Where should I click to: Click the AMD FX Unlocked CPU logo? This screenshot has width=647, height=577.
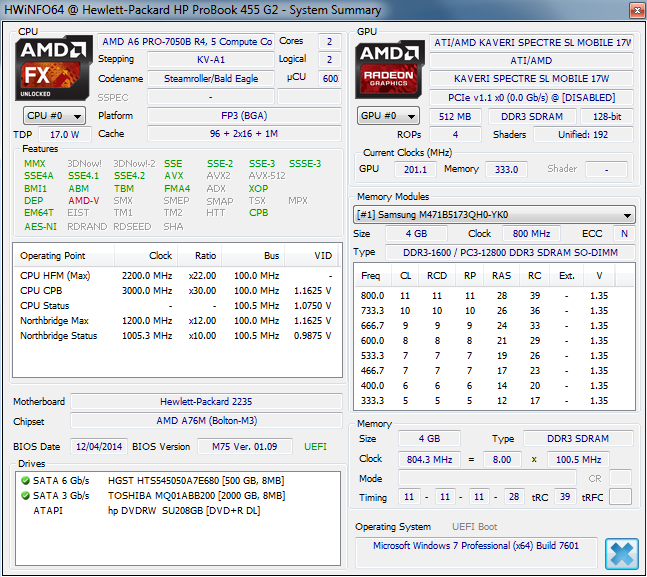pos(53,68)
